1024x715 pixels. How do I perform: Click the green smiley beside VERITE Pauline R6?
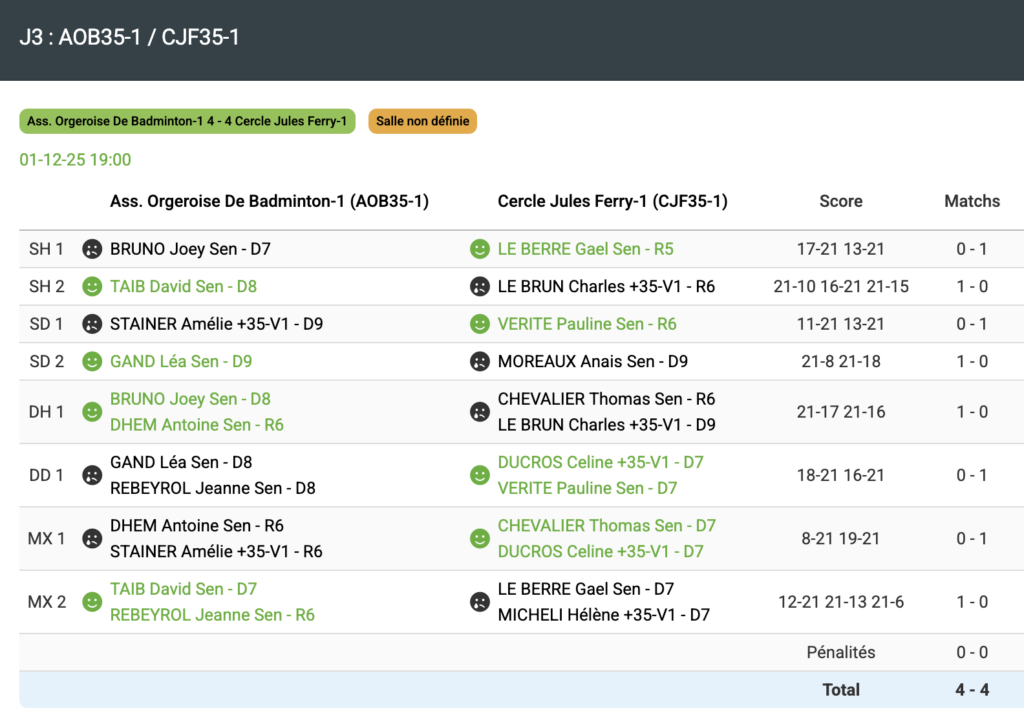pos(480,324)
